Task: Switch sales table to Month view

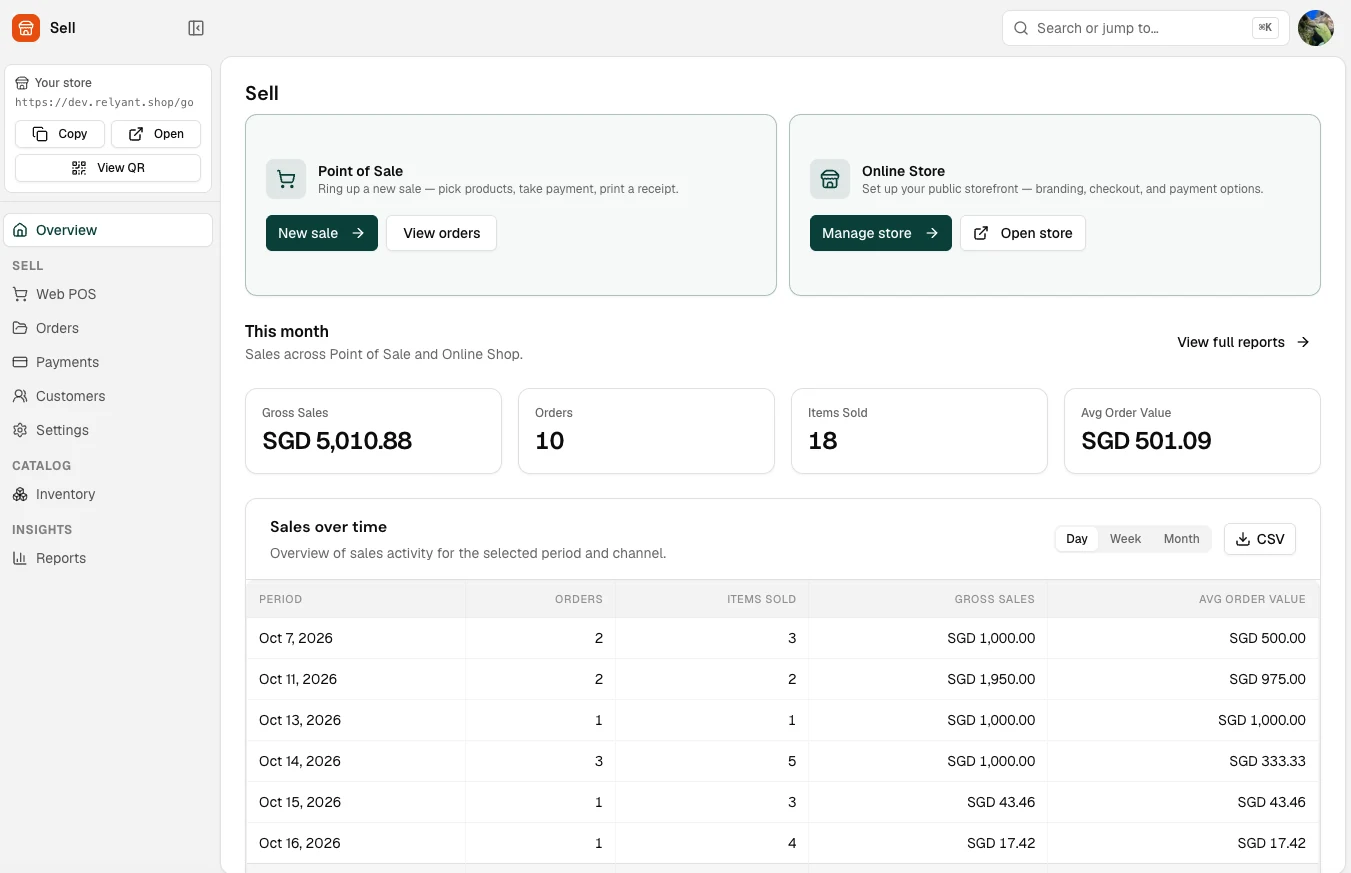Action: coord(1181,539)
